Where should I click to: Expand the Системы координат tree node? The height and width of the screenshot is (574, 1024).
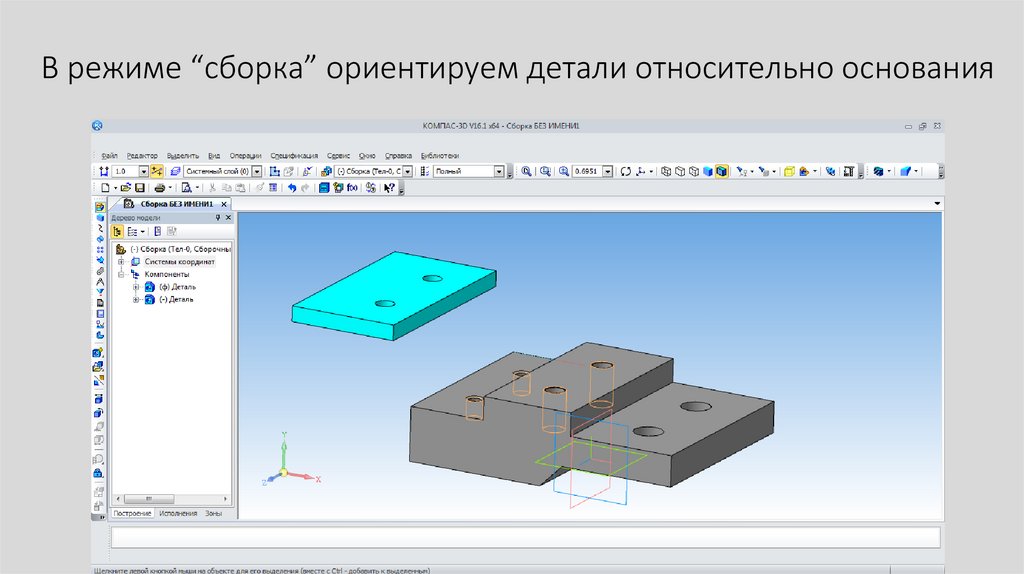click(x=120, y=260)
